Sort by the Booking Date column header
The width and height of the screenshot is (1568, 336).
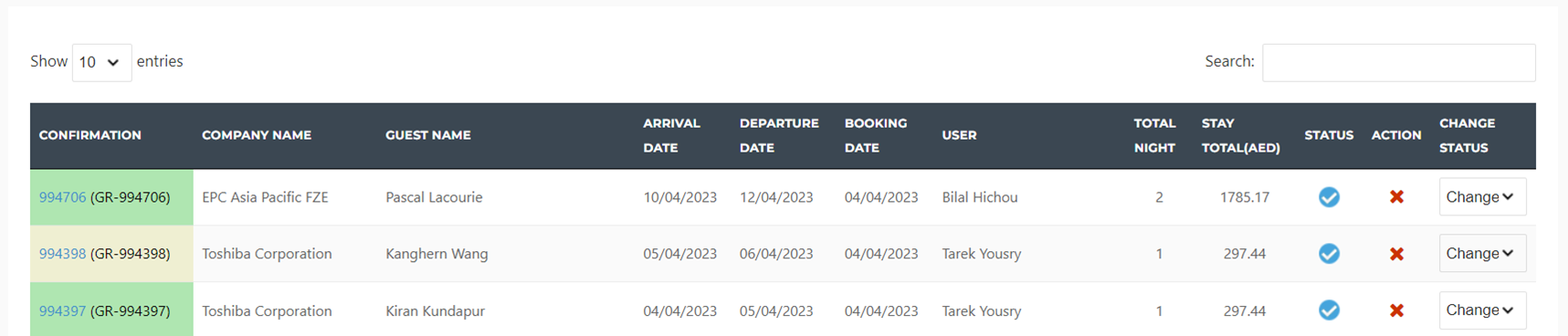pos(875,135)
